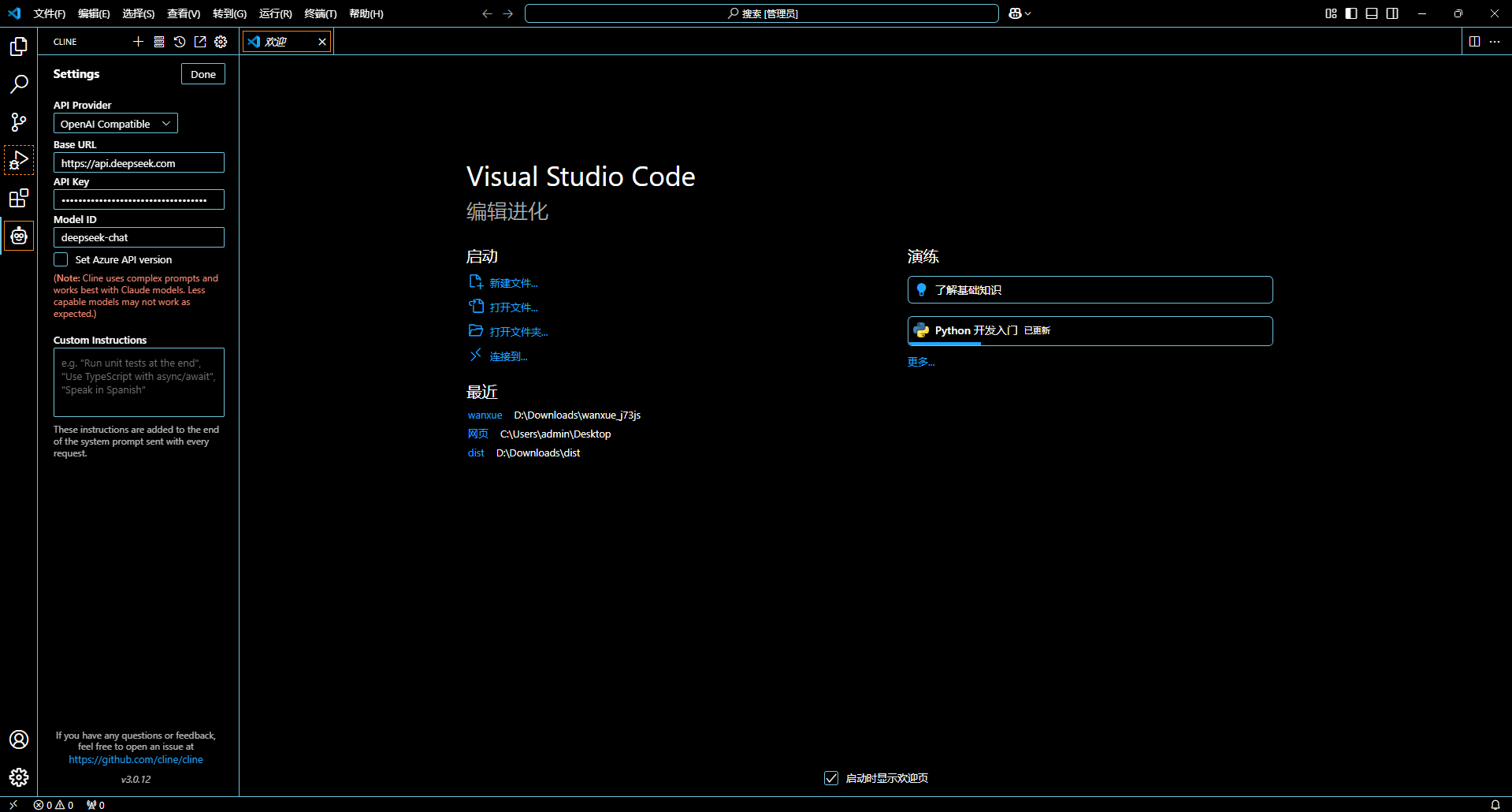
Task: Open Cline task history clock icon
Action: click(x=180, y=42)
